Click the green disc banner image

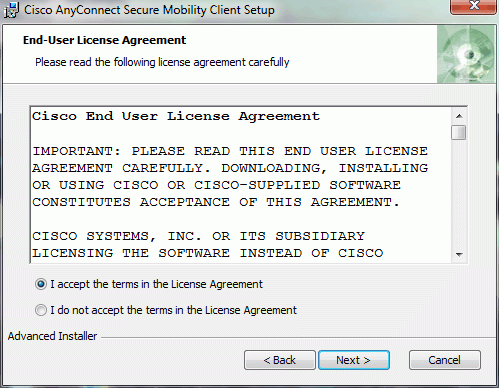(x=466, y=54)
